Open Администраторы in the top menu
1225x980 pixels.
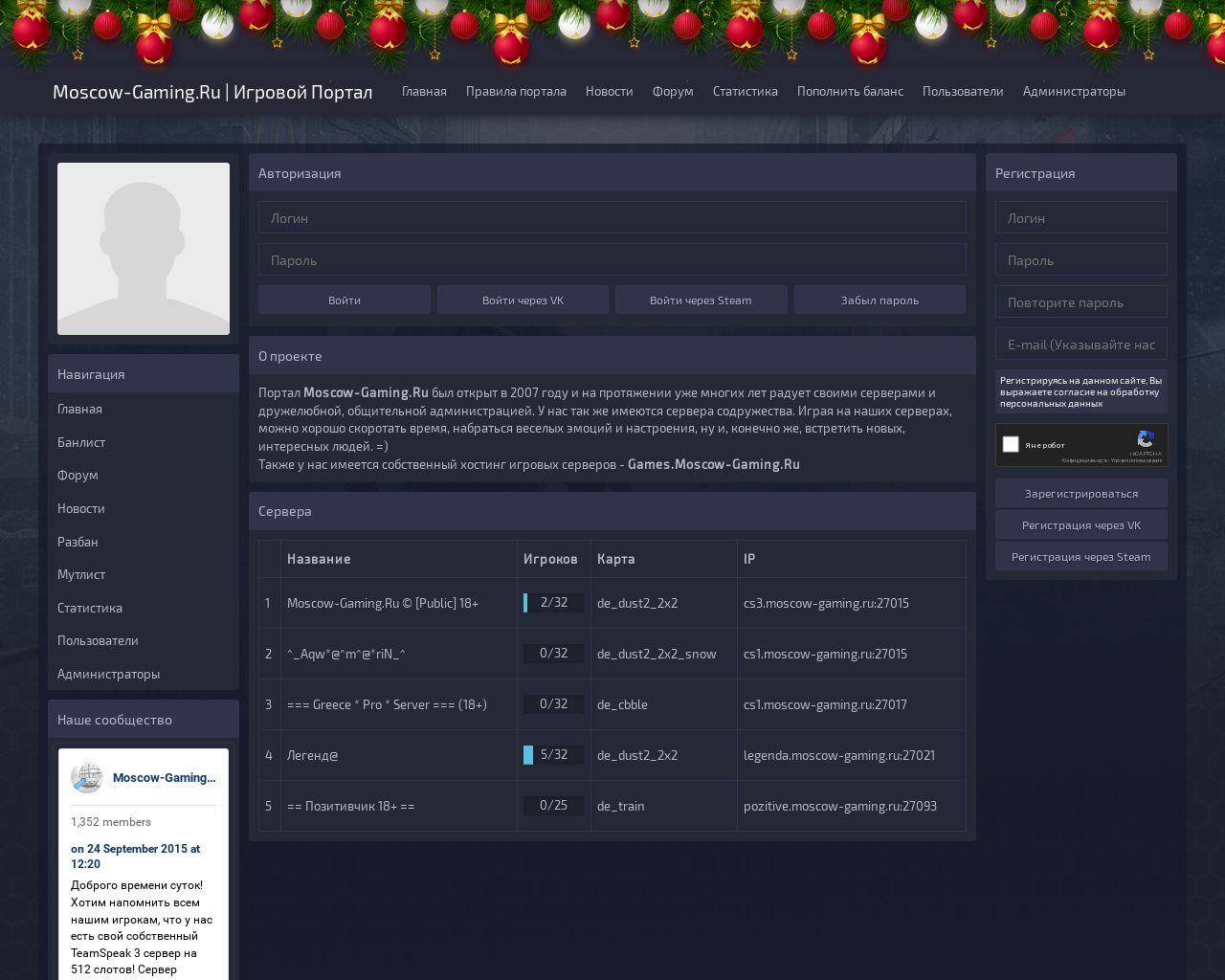pyautogui.click(x=1074, y=91)
